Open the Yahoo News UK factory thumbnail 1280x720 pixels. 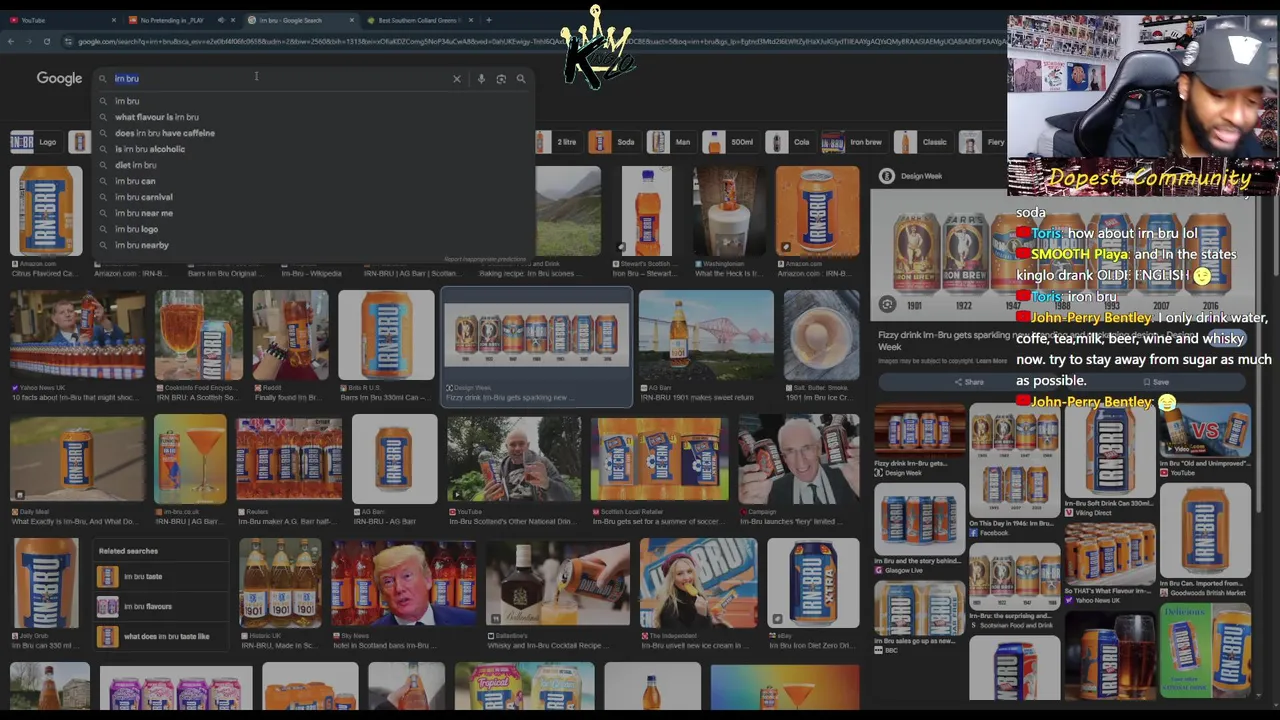(77, 336)
